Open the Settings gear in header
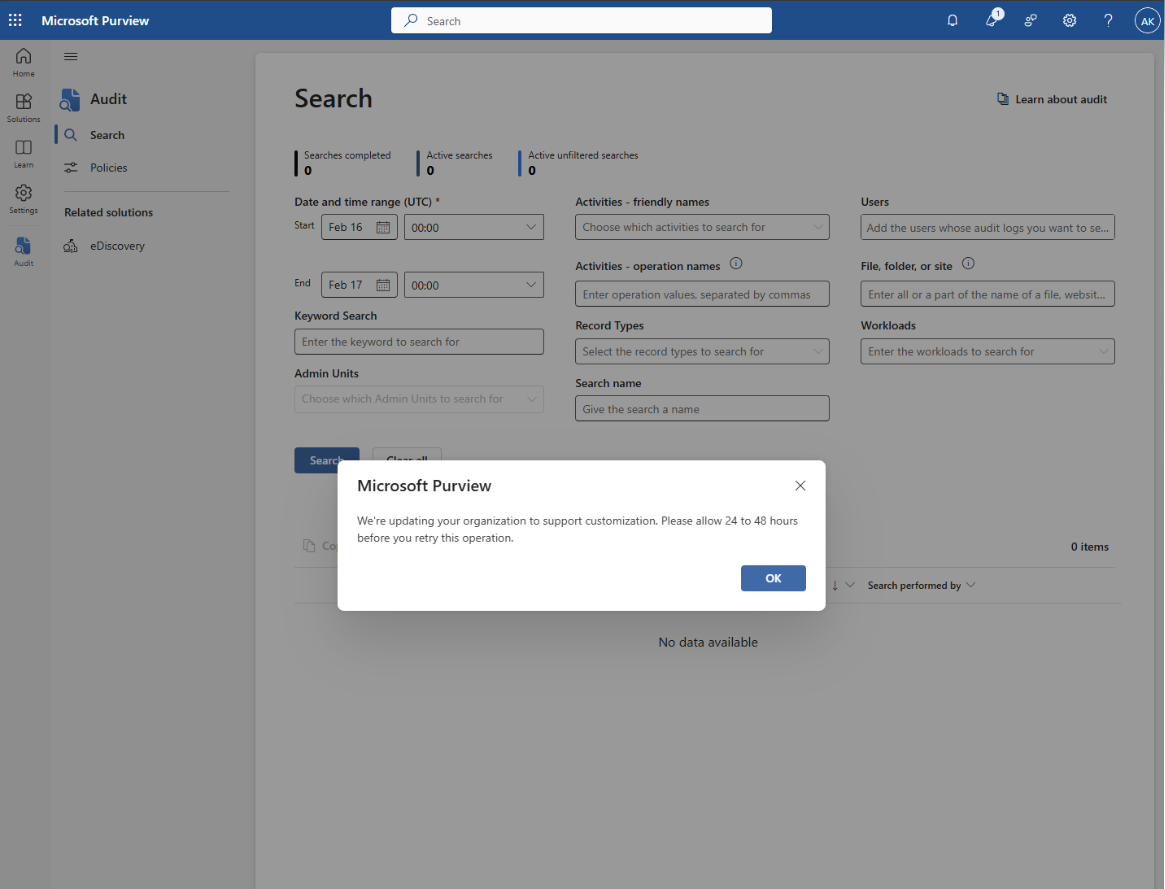The image size is (1165, 889). click(1069, 20)
